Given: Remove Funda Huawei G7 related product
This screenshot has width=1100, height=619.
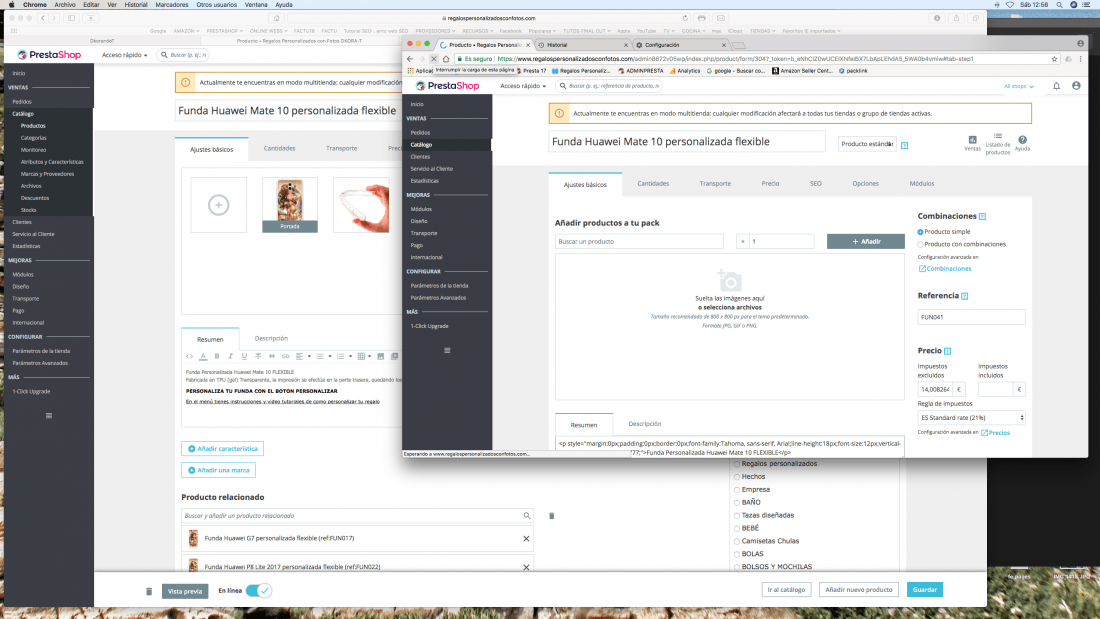Looking at the screenshot, I should pyautogui.click(x=526, y=538).
